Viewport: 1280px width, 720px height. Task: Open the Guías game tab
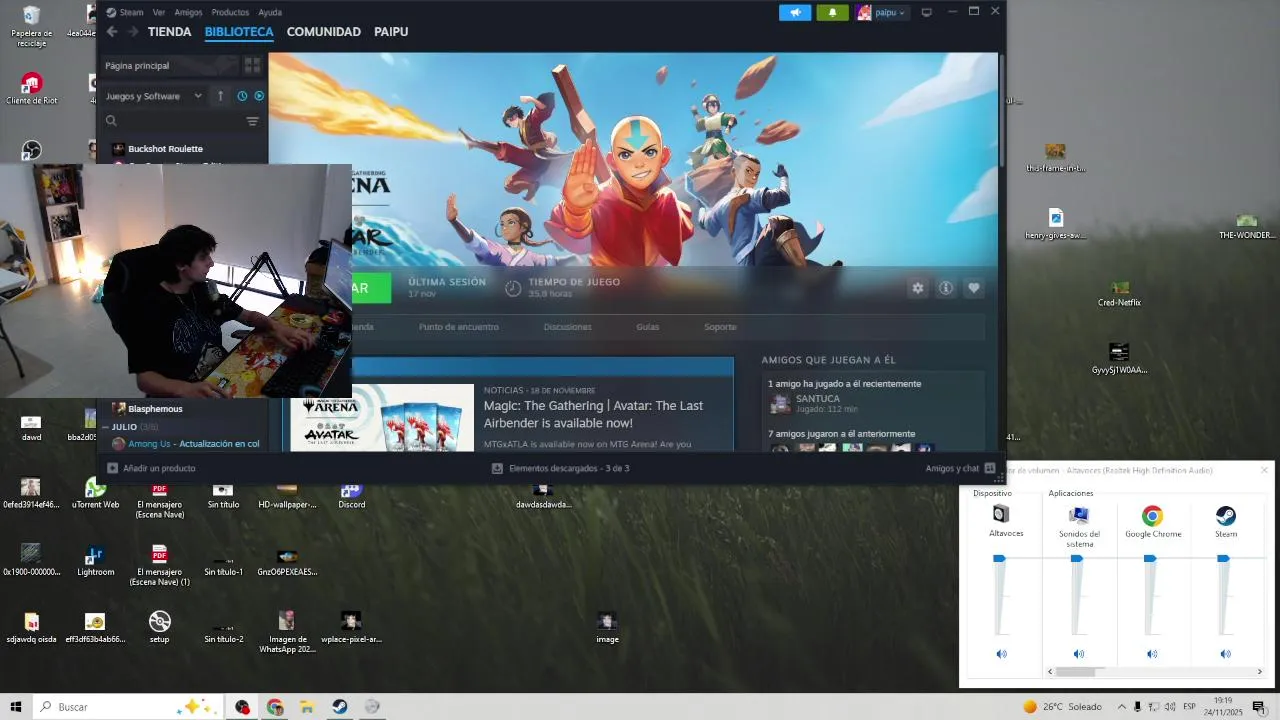(648, 327)
